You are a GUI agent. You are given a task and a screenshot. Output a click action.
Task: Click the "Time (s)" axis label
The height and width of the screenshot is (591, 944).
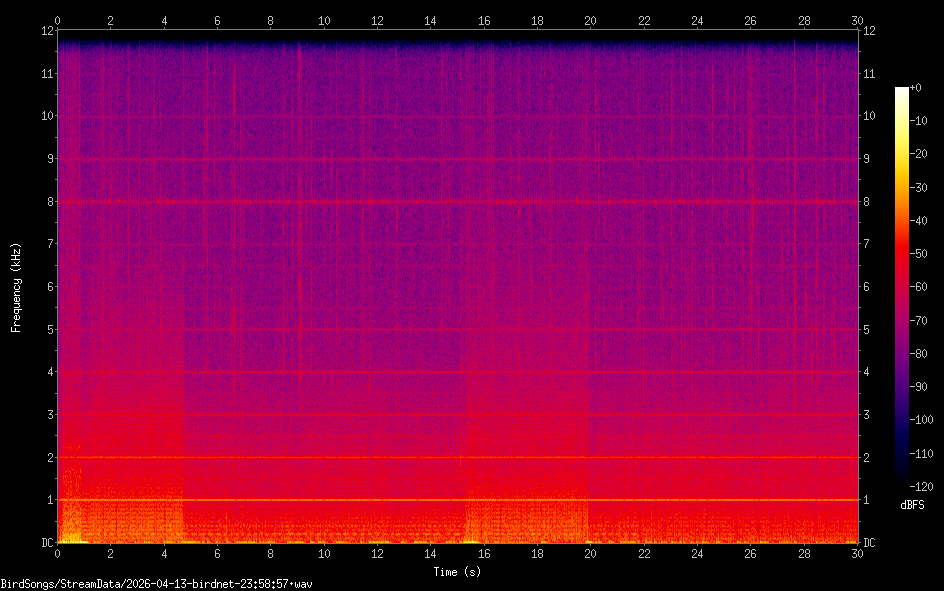[x=457, y=572]
